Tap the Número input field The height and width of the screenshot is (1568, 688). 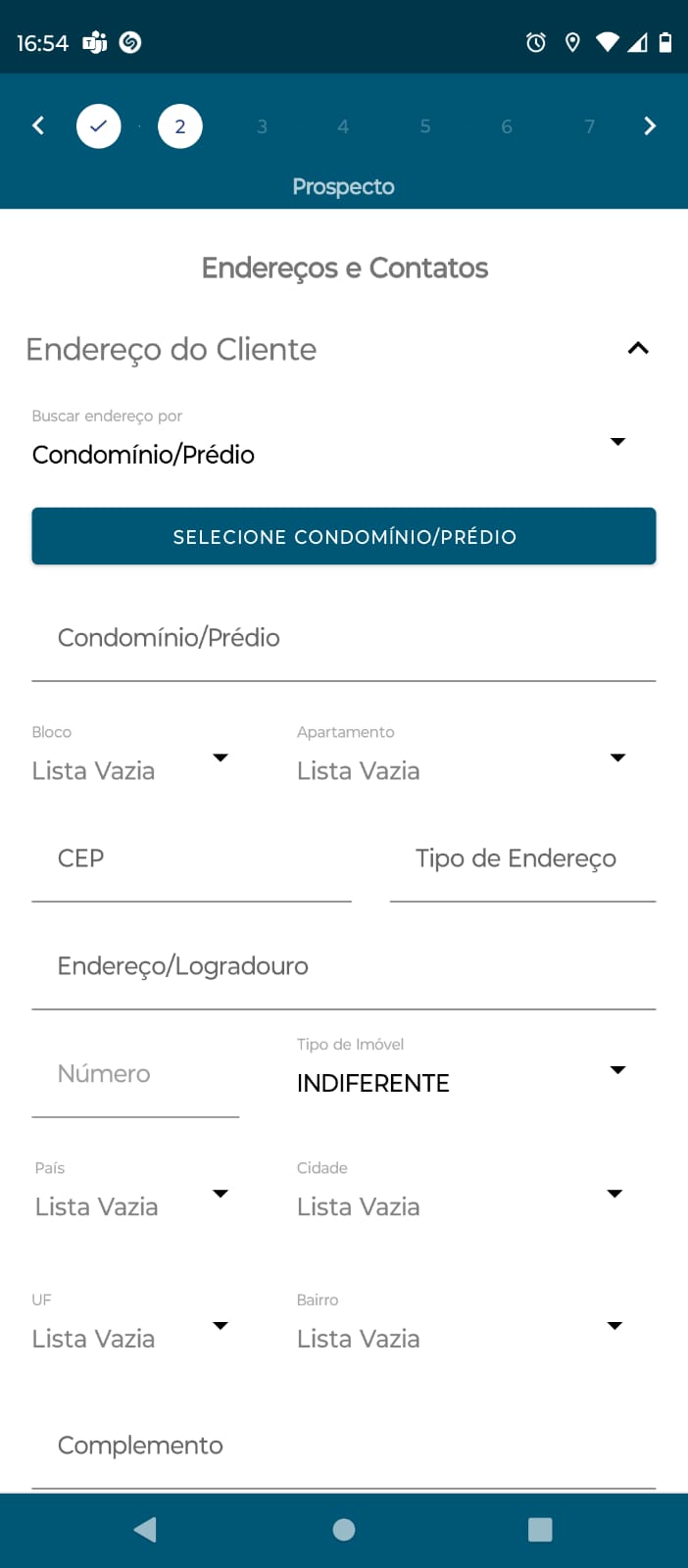pyautogui.click(x=135, y=1075)
